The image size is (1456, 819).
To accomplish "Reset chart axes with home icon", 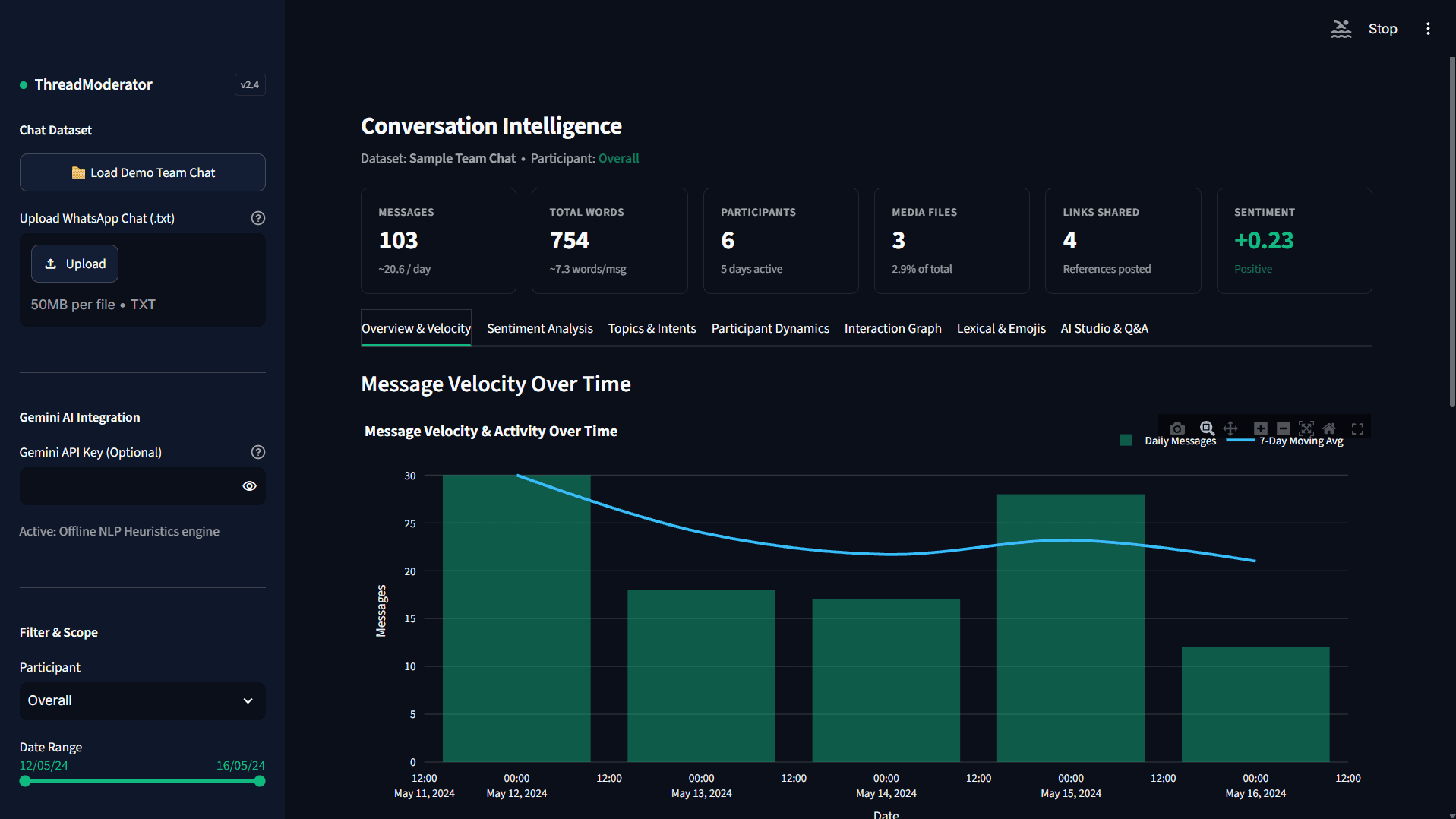I will [x=1329, y=428].
